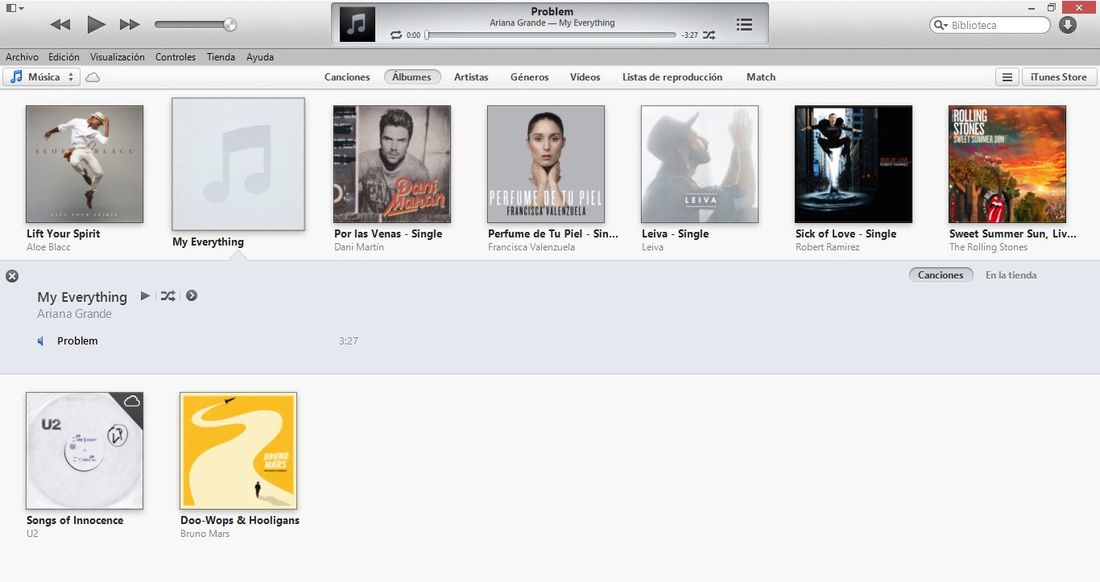
Task: Open the Controles menu
Action: point(175,57)
